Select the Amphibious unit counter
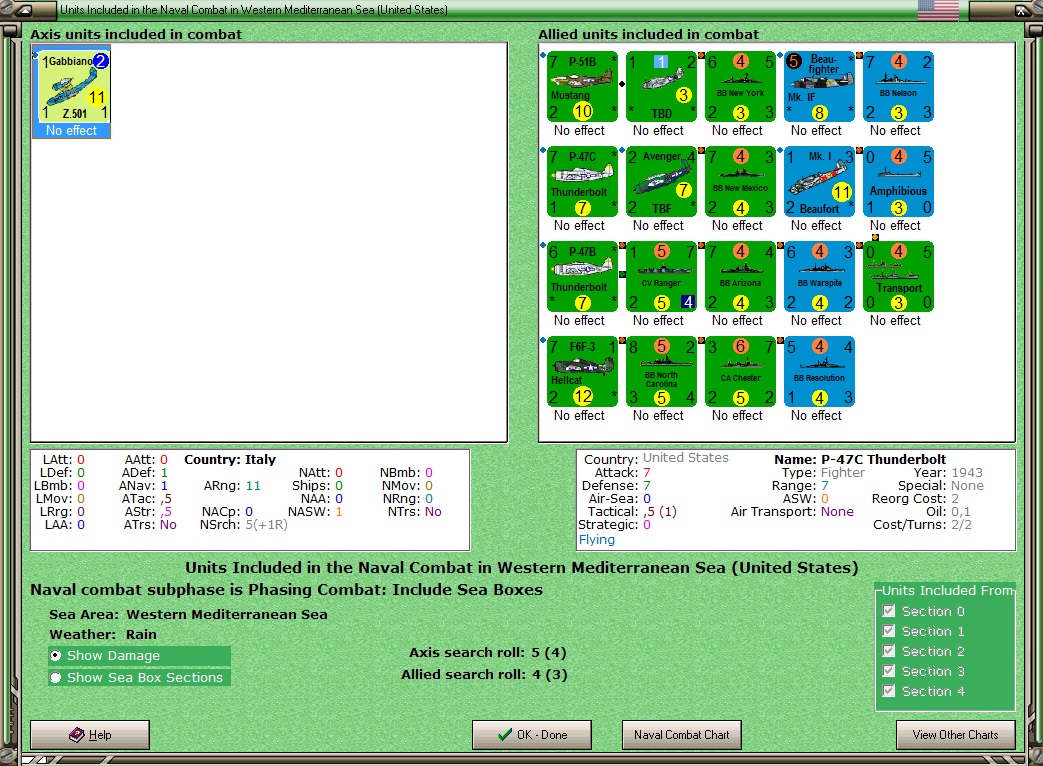The image size is (1043, 766). 899,182
